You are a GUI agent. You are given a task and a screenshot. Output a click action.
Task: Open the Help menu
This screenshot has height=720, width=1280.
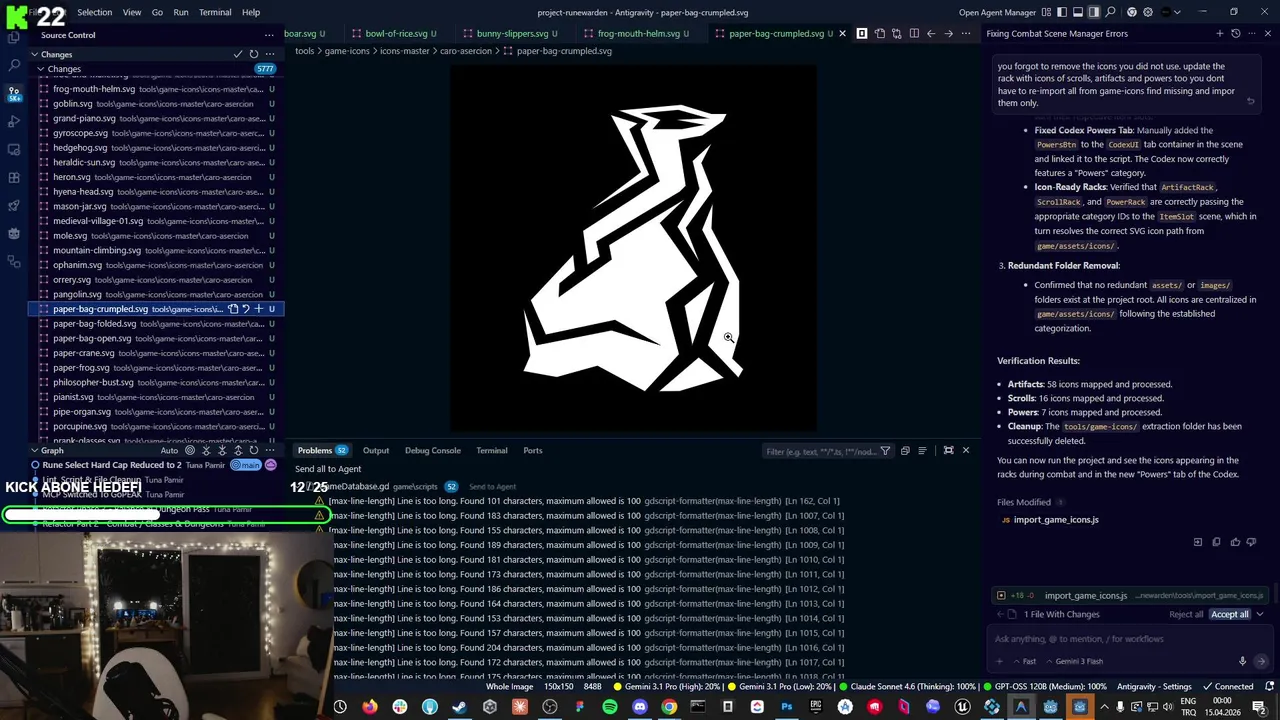pos(251,12)
